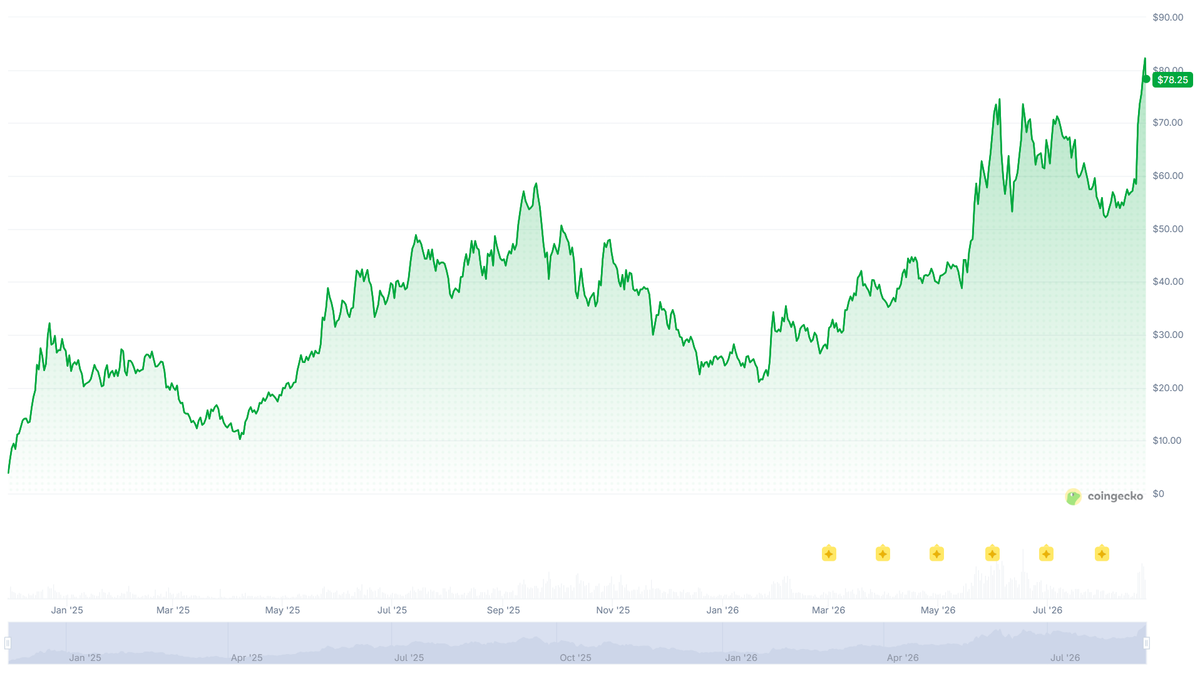The height and width of the screenshot is (674, 1200).
Task: Click Apr '25 inside the range navigator
Action: 247,658
